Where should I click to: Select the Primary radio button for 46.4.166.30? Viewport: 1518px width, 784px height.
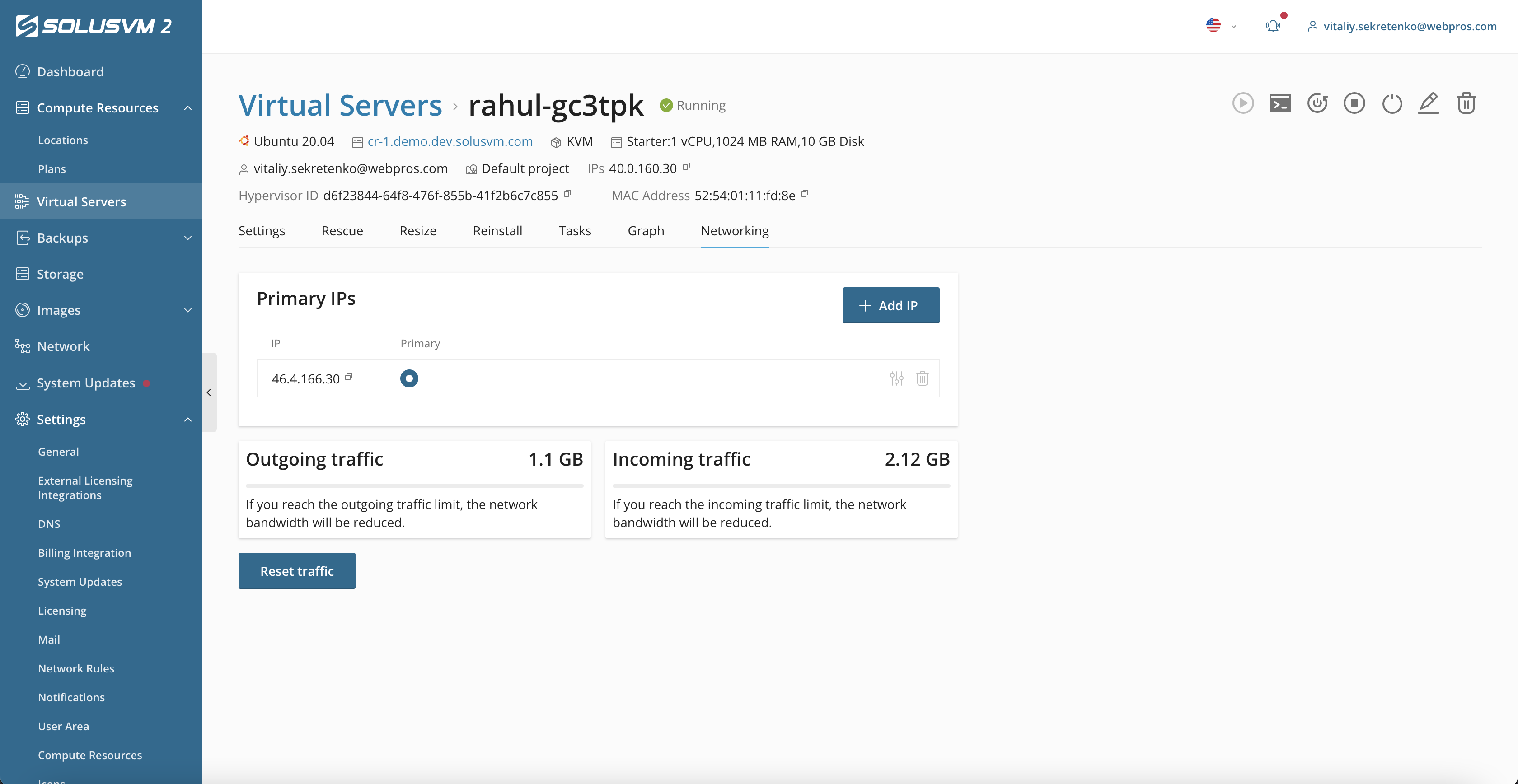409,378
